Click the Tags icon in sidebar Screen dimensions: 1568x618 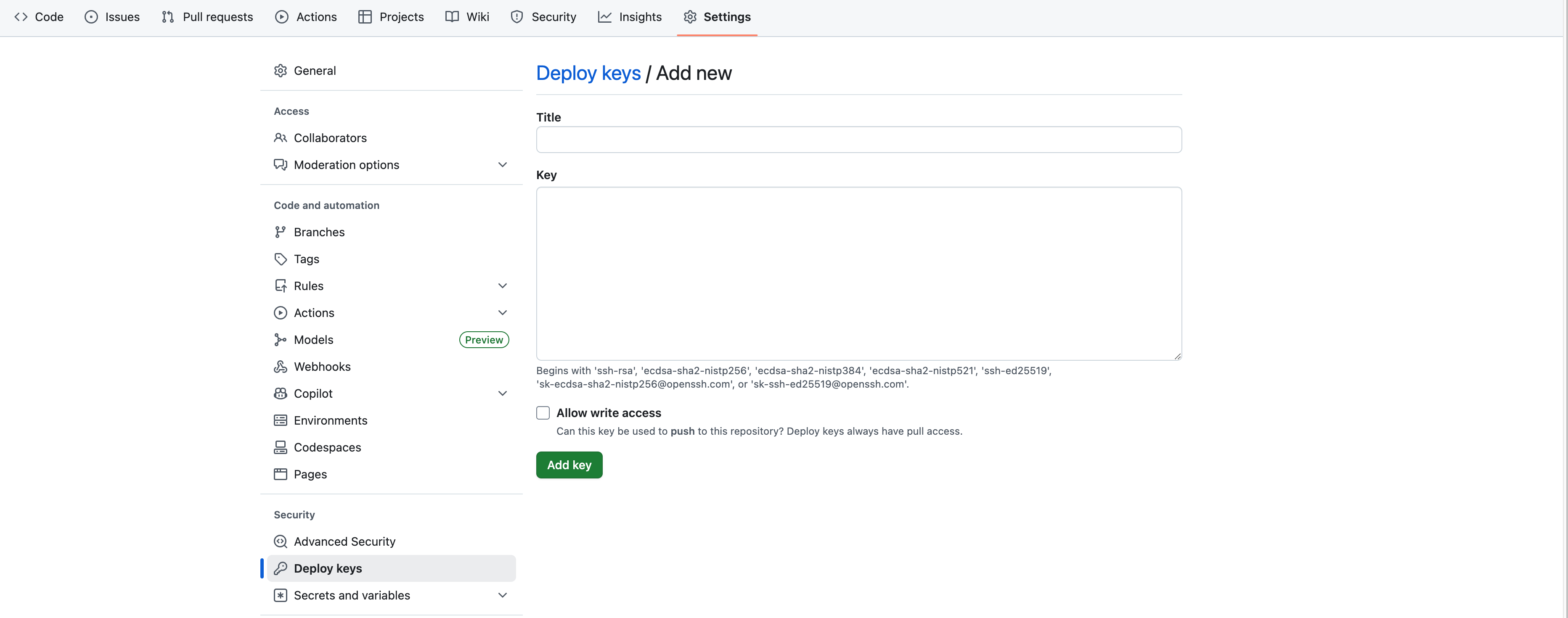pyautogui.click(x=280, y=259)
